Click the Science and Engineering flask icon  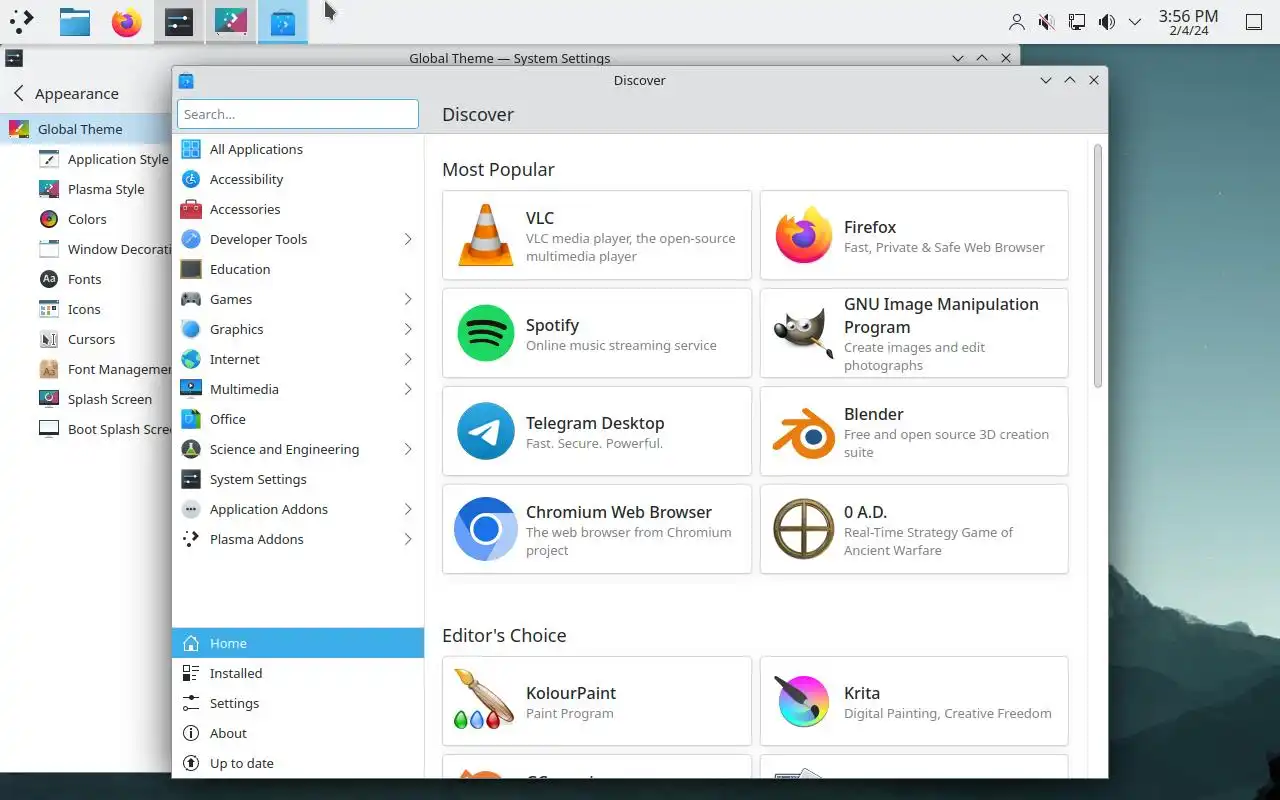191,449
